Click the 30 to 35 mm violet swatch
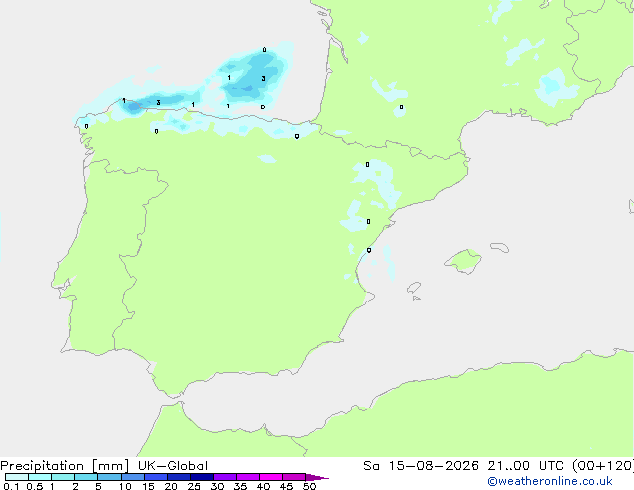The width and height of the screenshot is (634, 490). [224, 477]
